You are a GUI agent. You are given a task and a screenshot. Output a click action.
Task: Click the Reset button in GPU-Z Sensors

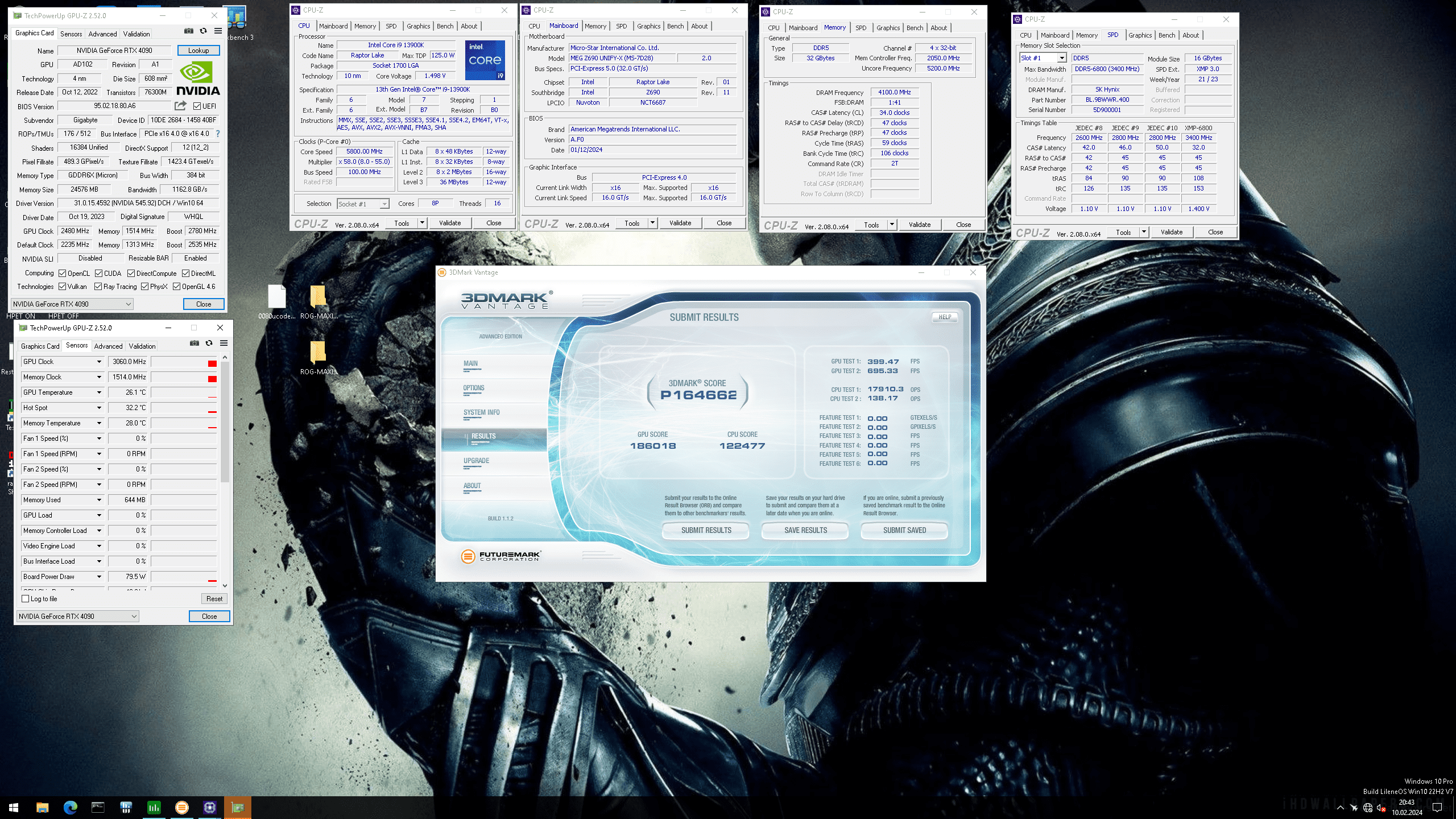(x=214, y=599)
